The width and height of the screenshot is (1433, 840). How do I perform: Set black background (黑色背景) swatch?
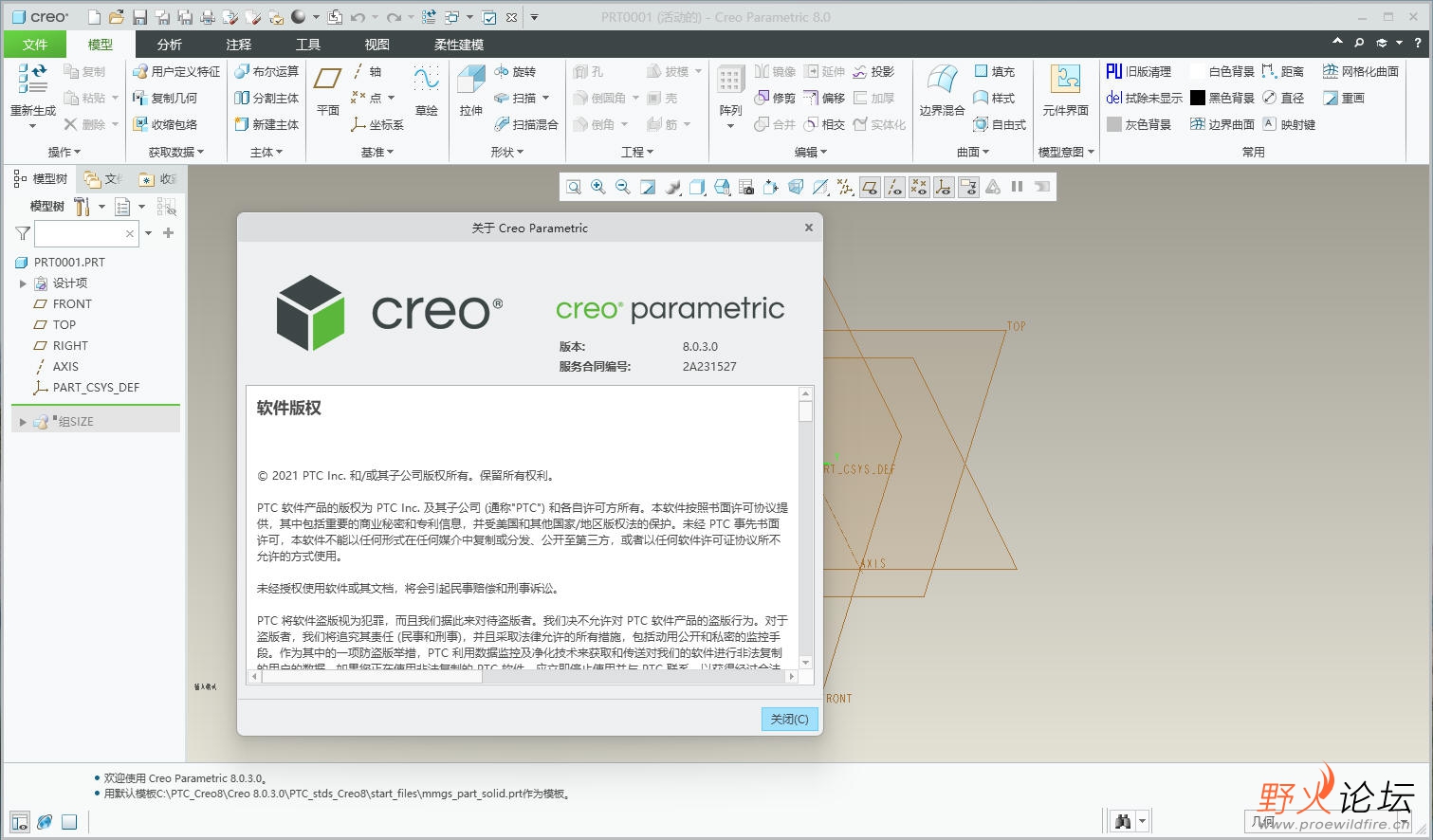click(1198, 98)
